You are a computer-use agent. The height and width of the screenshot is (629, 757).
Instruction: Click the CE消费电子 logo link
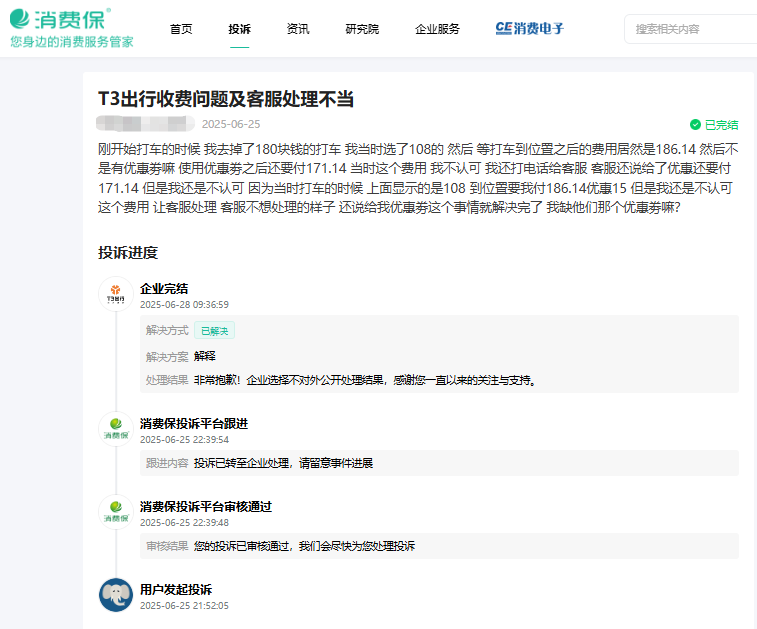[530, 28]
